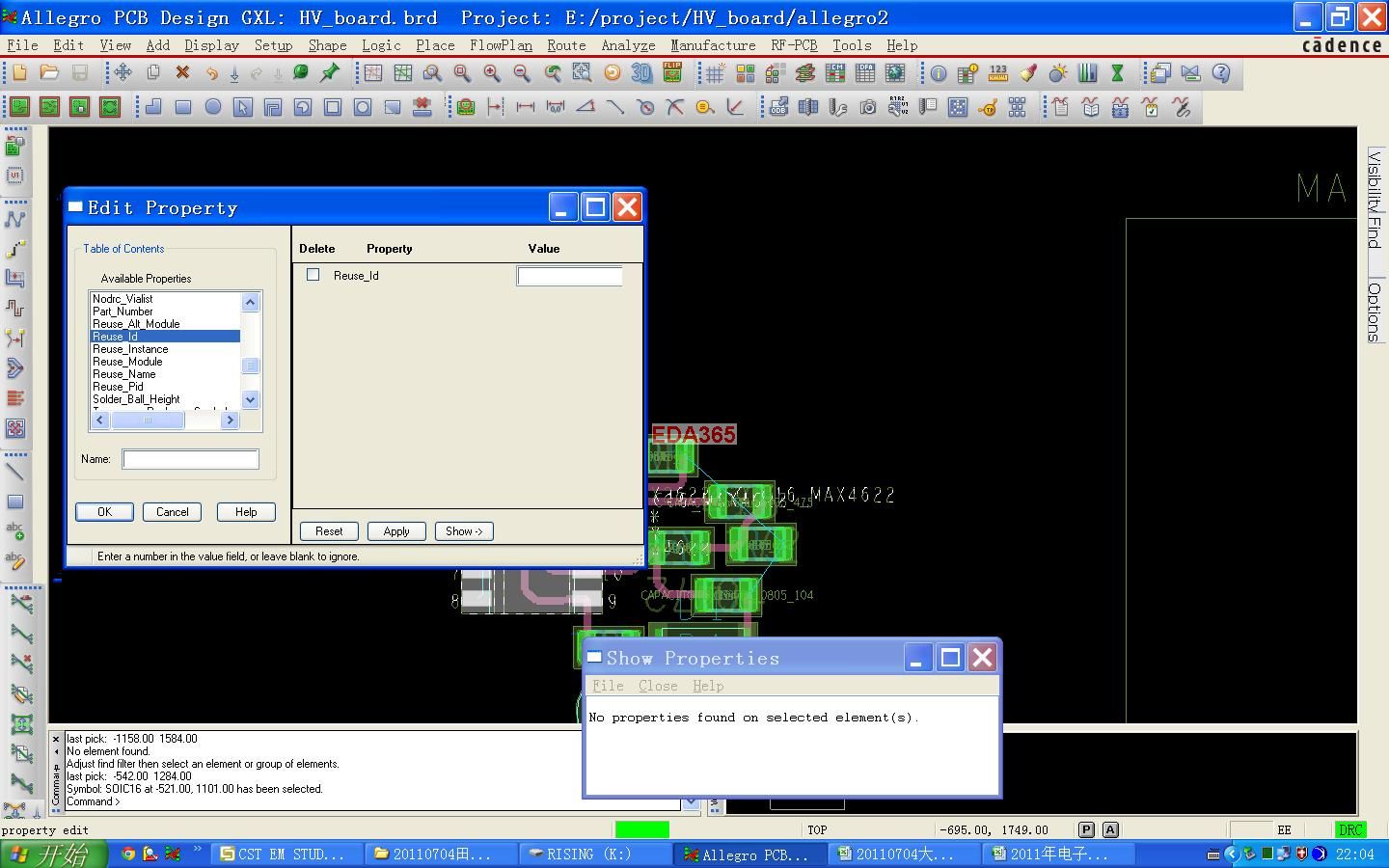Screen dimensions: 1389x868
Task: Click the New file icon in toolbar
Action: click(19, 72)
